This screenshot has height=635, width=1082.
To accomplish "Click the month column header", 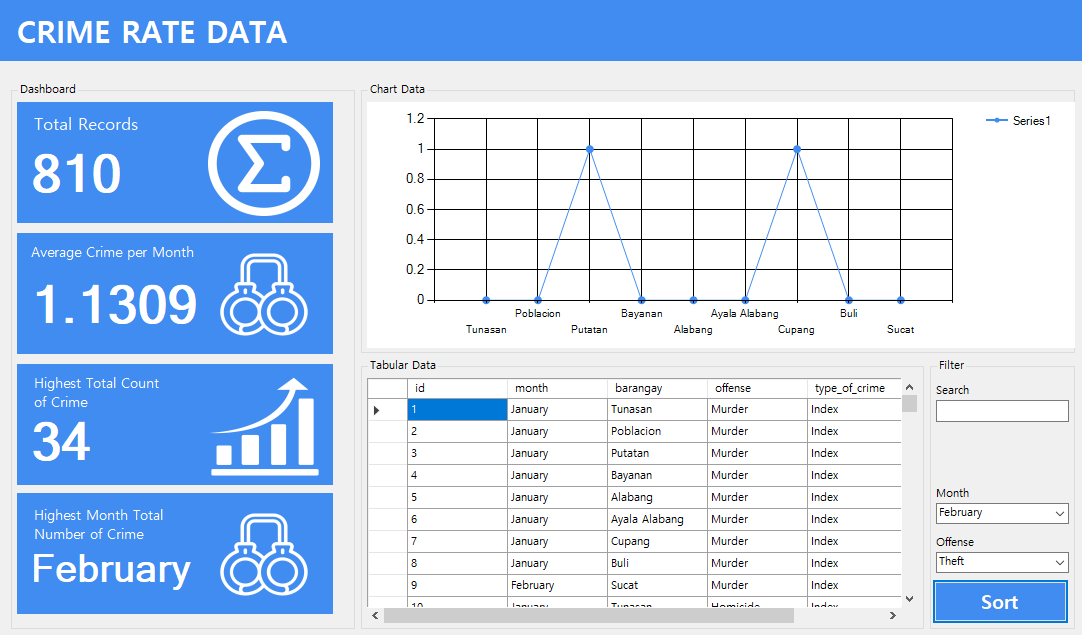I will tap(557, 388).
